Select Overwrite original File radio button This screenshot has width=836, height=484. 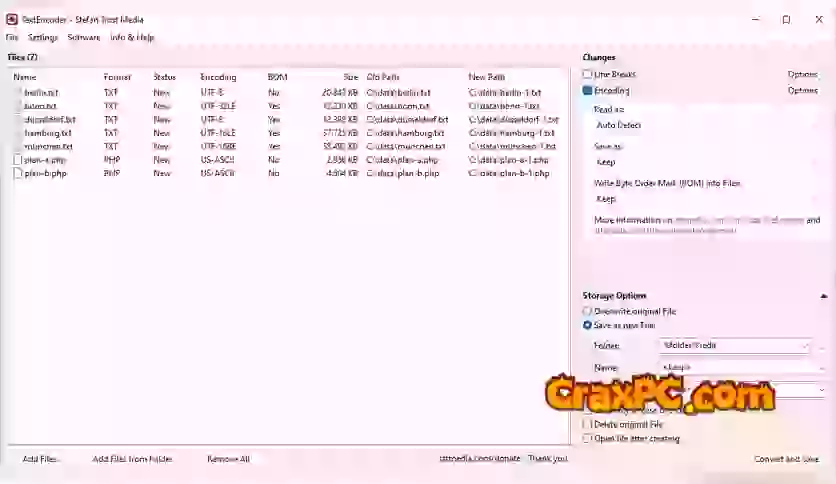click(x=588, y=312)
